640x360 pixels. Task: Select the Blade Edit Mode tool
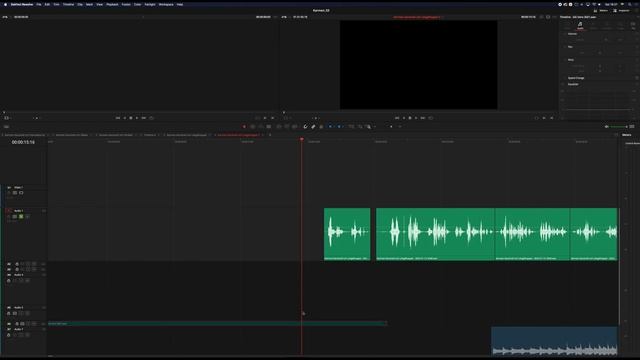(x=269, y=127)
